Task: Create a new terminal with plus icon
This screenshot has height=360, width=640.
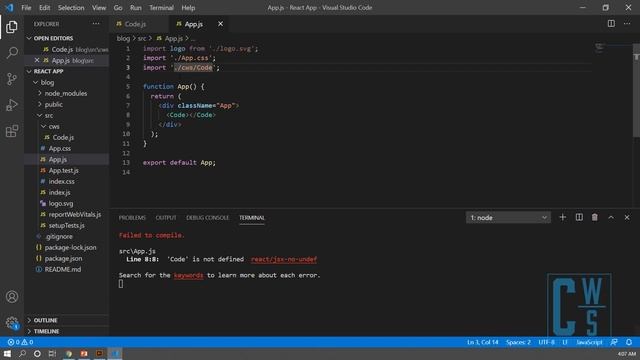Action: (x=562, y=218)
